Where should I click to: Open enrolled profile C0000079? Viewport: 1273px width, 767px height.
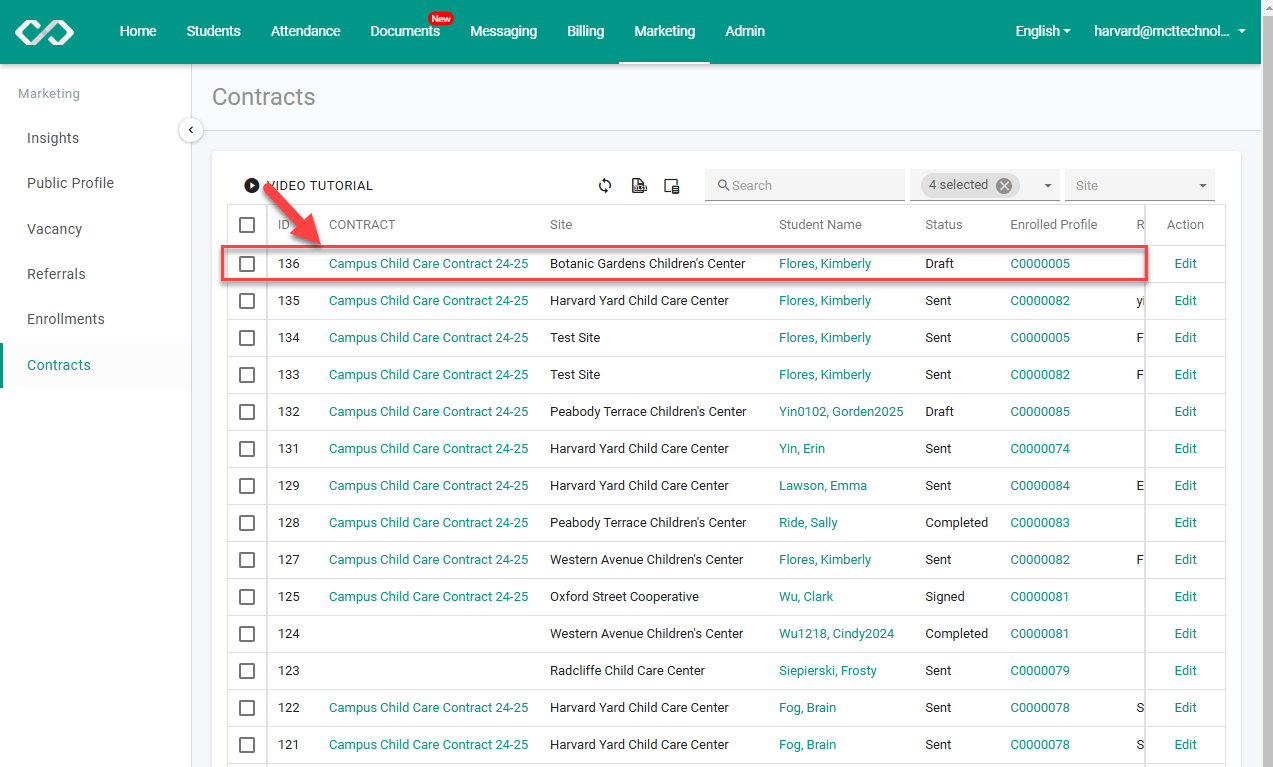click(x=1040, y=671)
